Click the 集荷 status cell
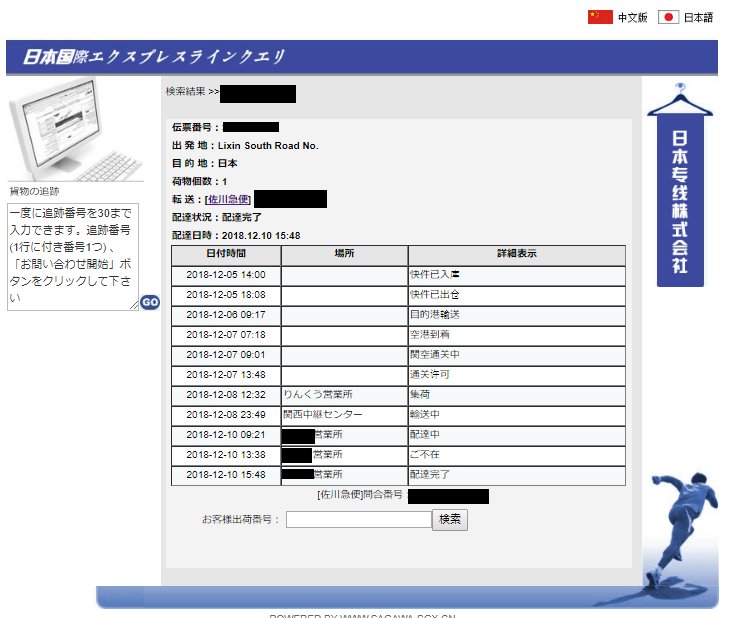 (517, 395)
